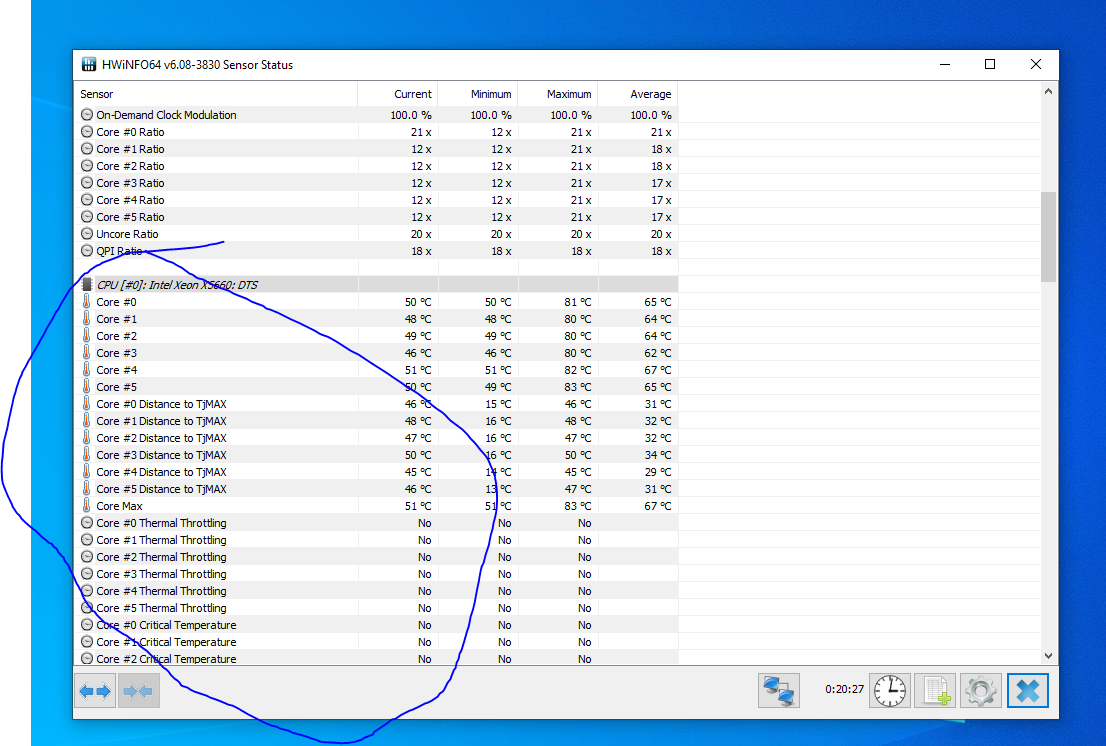The image size is (1106, 746).
Task: Select the Core #1 Thermal Throttling label
Action: (162, 540)
